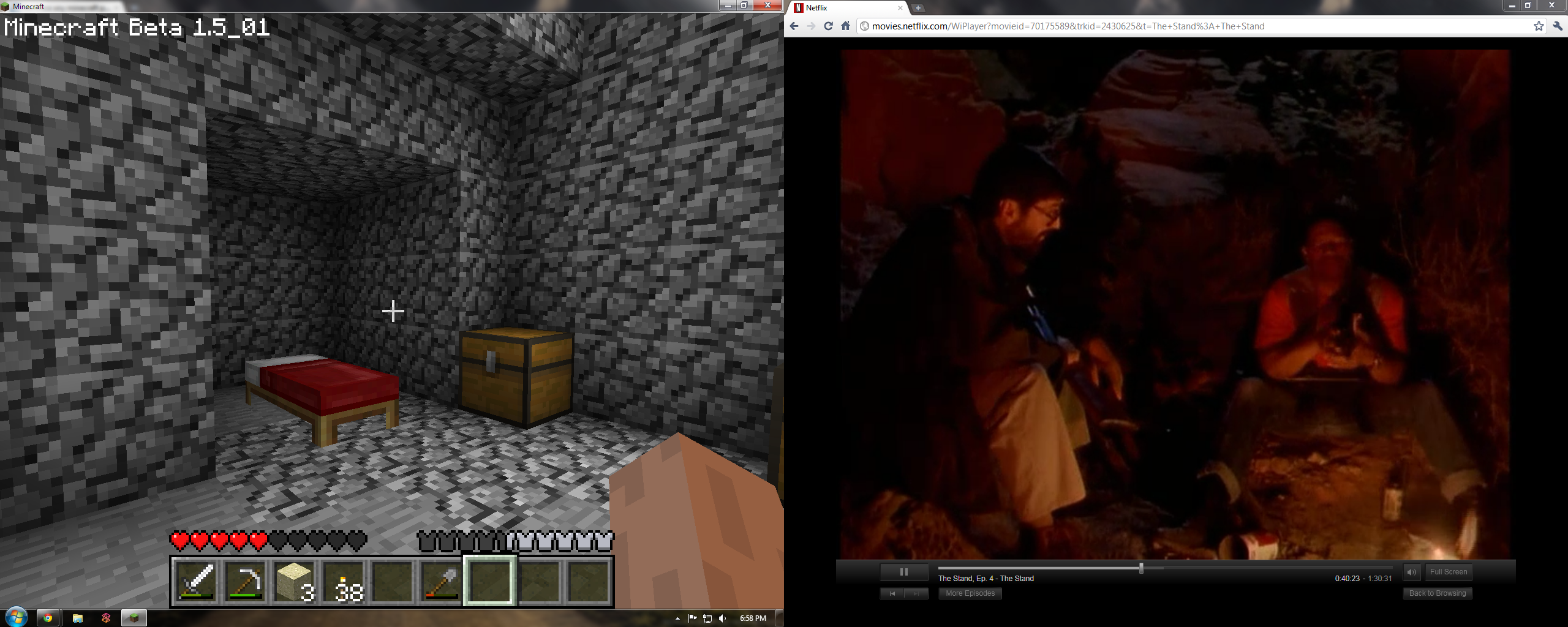1568x627 pixels.
Task: Reload the Netflix page
Action: [x=829, y=26]
